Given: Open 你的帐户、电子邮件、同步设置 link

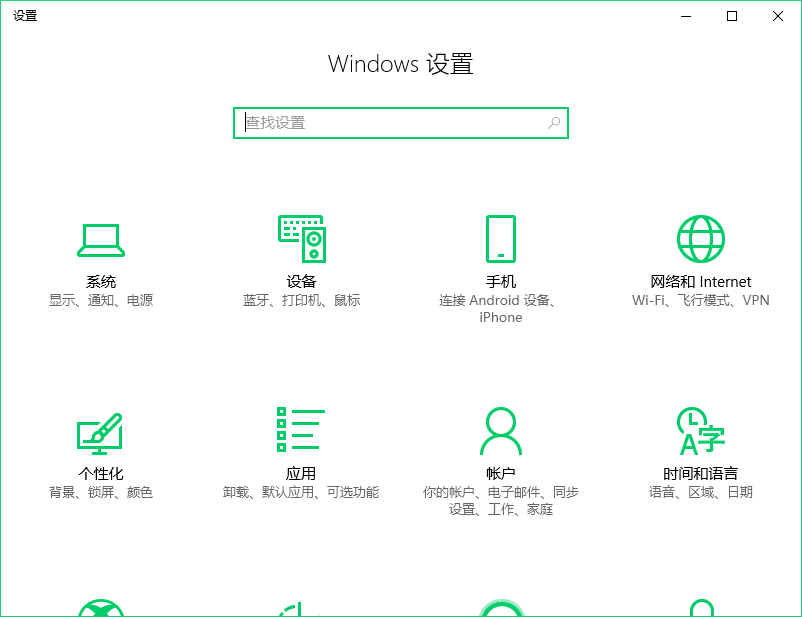Looking at the screenshot, I should pyautogui.click(x=500, y=500).
